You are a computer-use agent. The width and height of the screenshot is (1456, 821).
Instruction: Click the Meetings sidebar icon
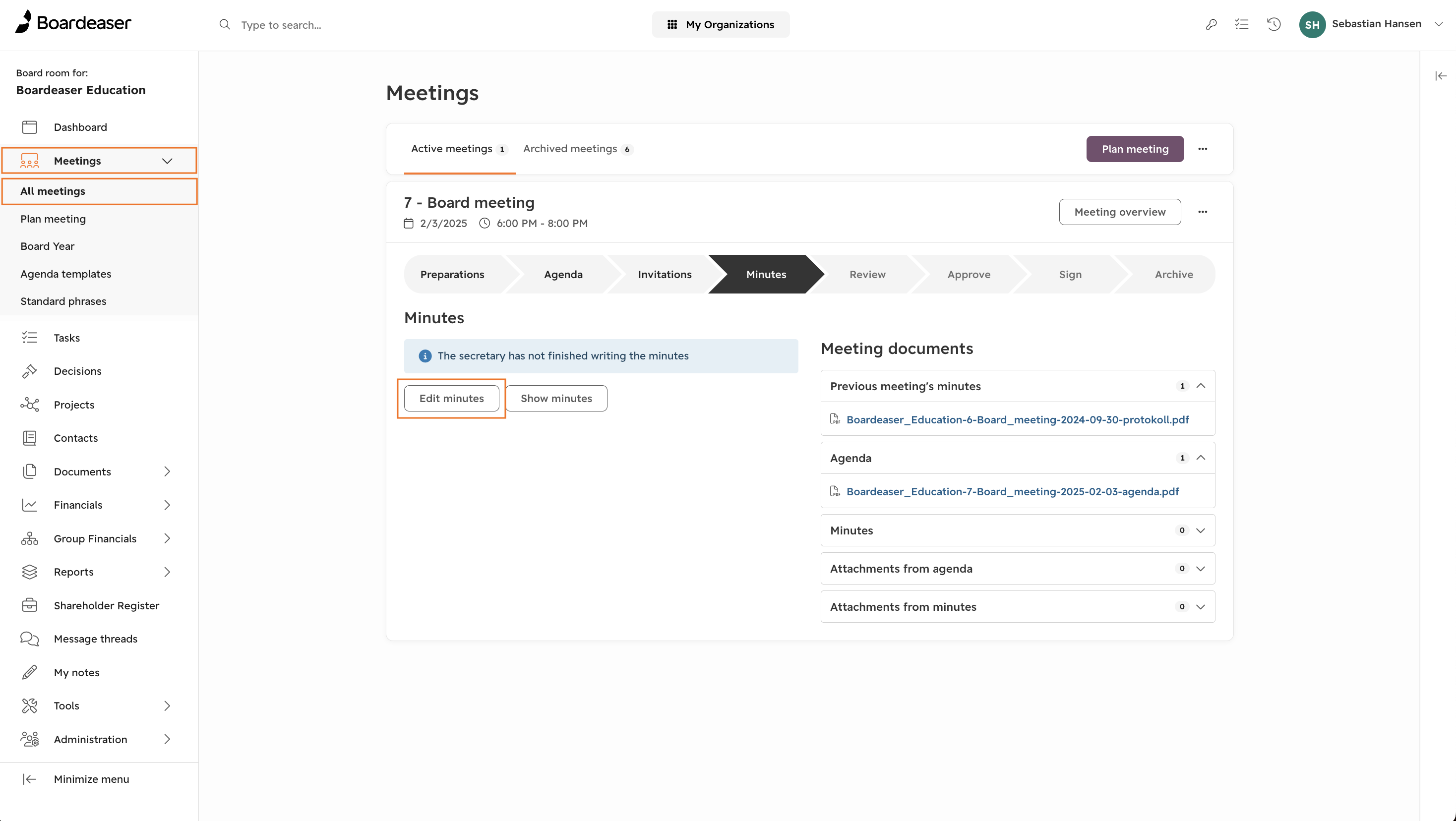(29, 161)
